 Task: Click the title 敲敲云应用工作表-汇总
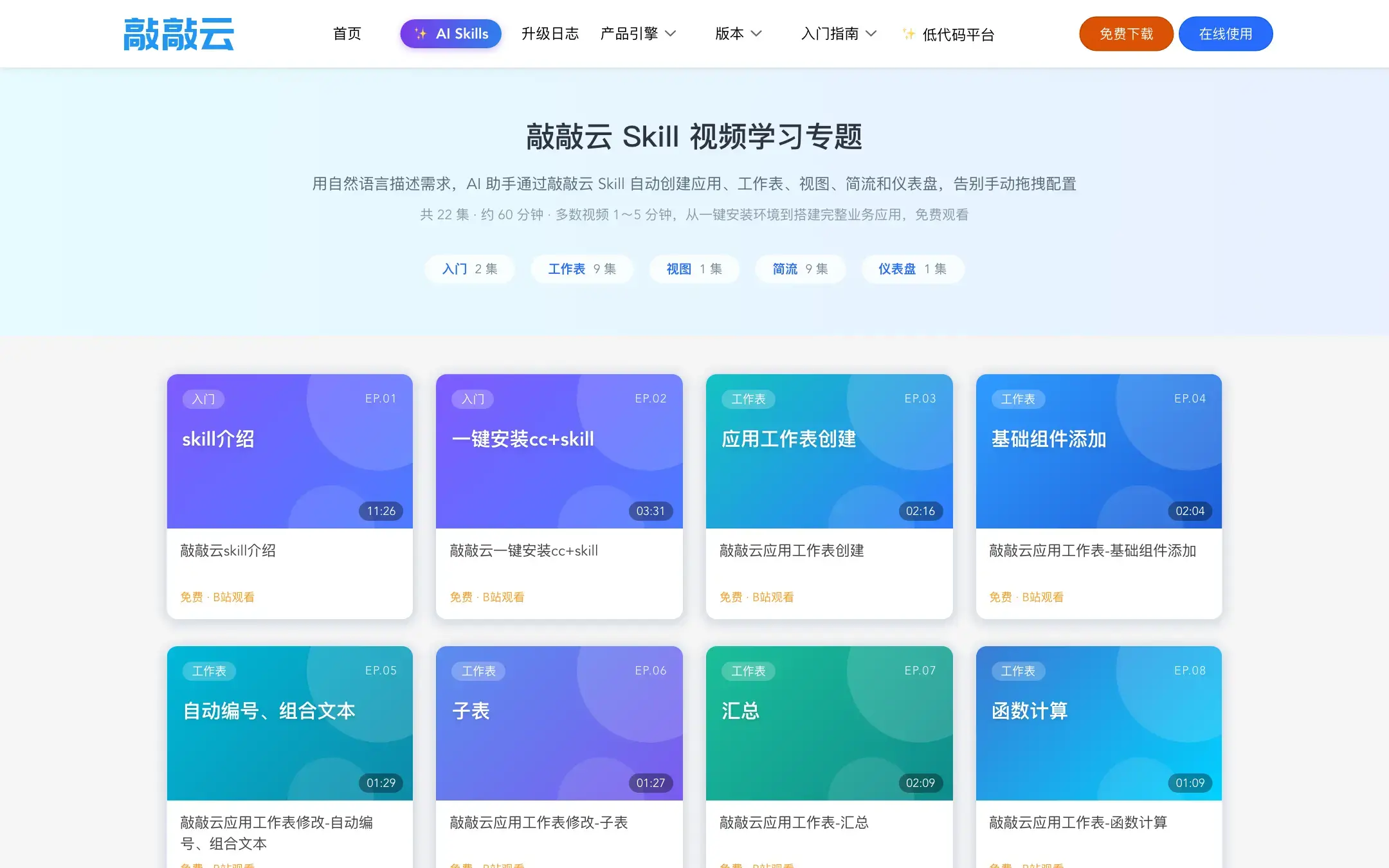tap(794, 822)
